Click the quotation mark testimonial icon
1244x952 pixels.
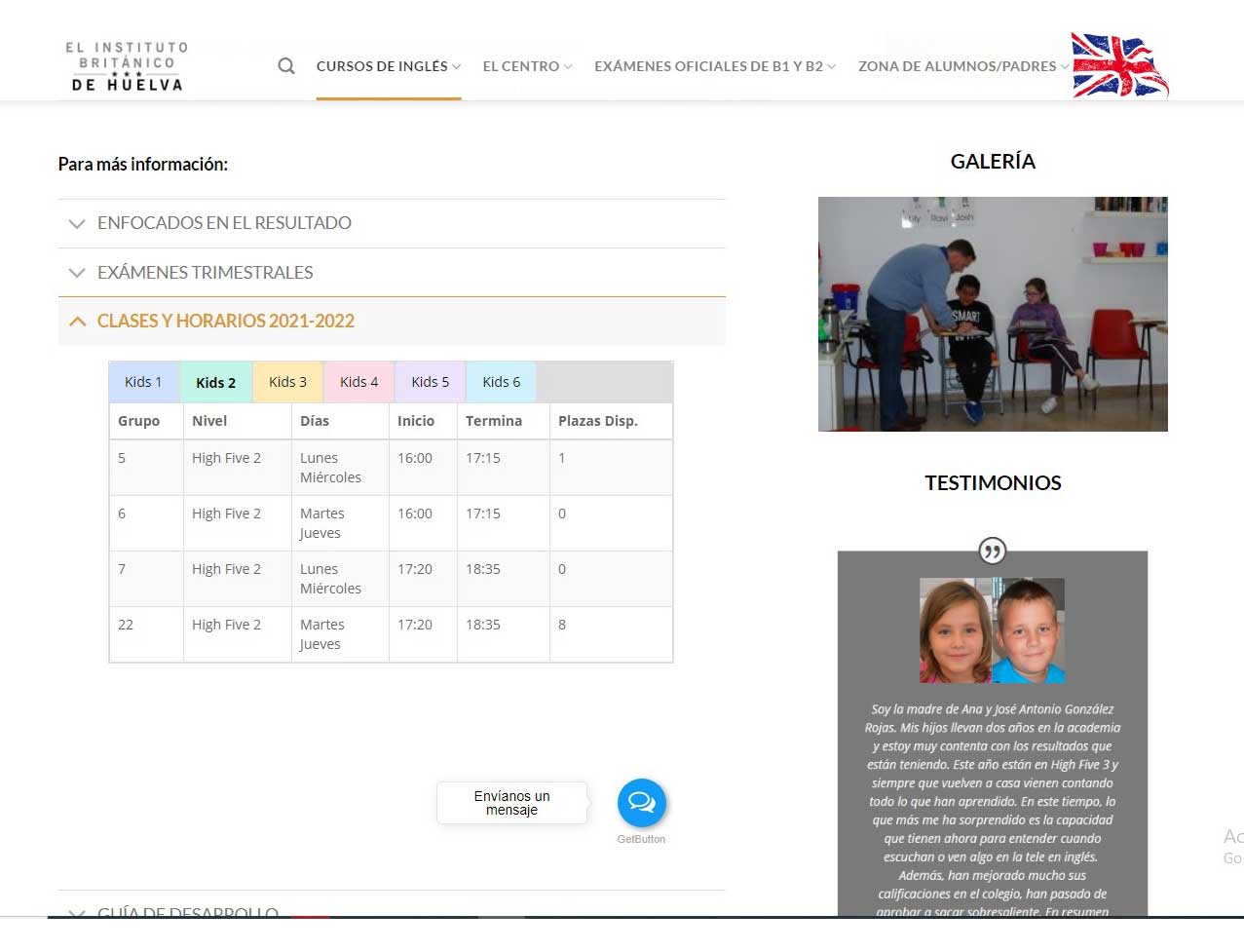(x=992, y=552)
